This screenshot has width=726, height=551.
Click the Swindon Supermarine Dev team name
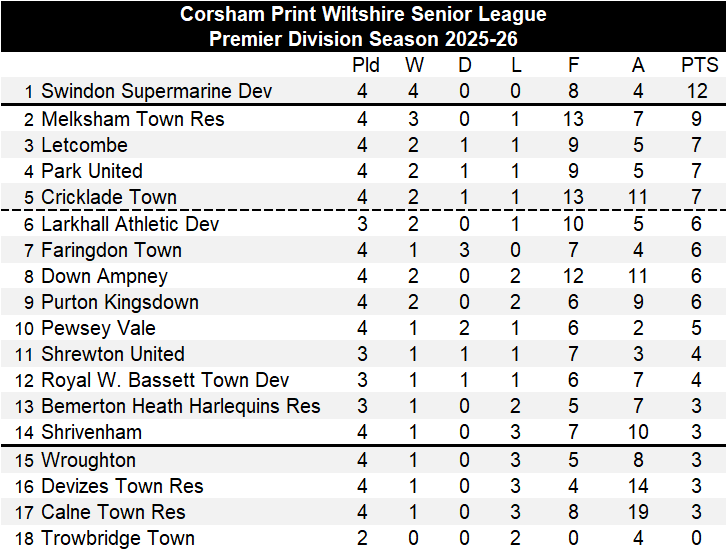click(156, 91)
